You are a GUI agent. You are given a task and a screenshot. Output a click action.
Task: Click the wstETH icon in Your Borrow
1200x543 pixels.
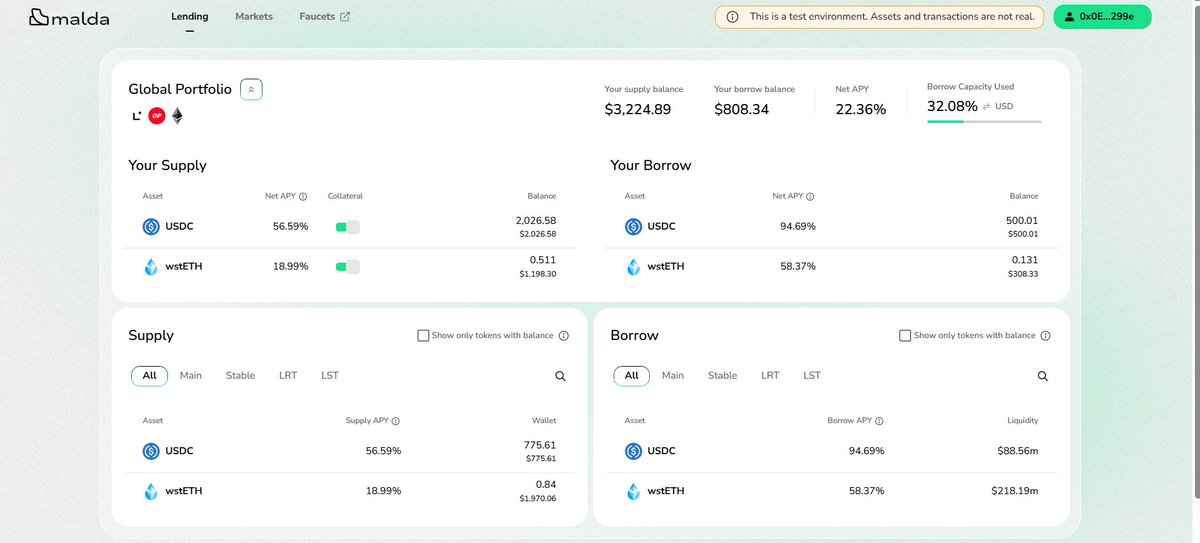click(x=633, y=267)
